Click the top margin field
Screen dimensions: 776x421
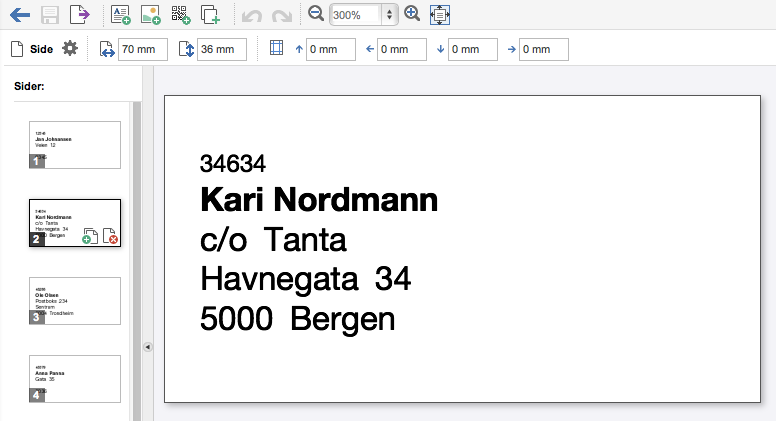pos(330,49)
